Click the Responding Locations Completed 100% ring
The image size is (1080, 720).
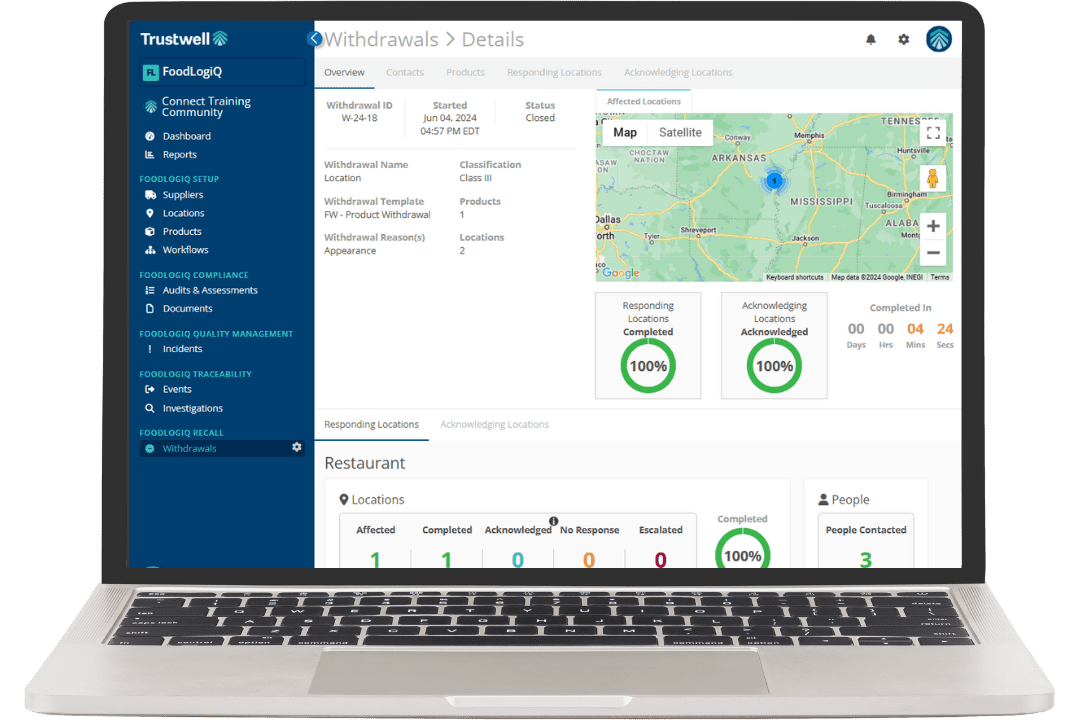click(648, 366)
